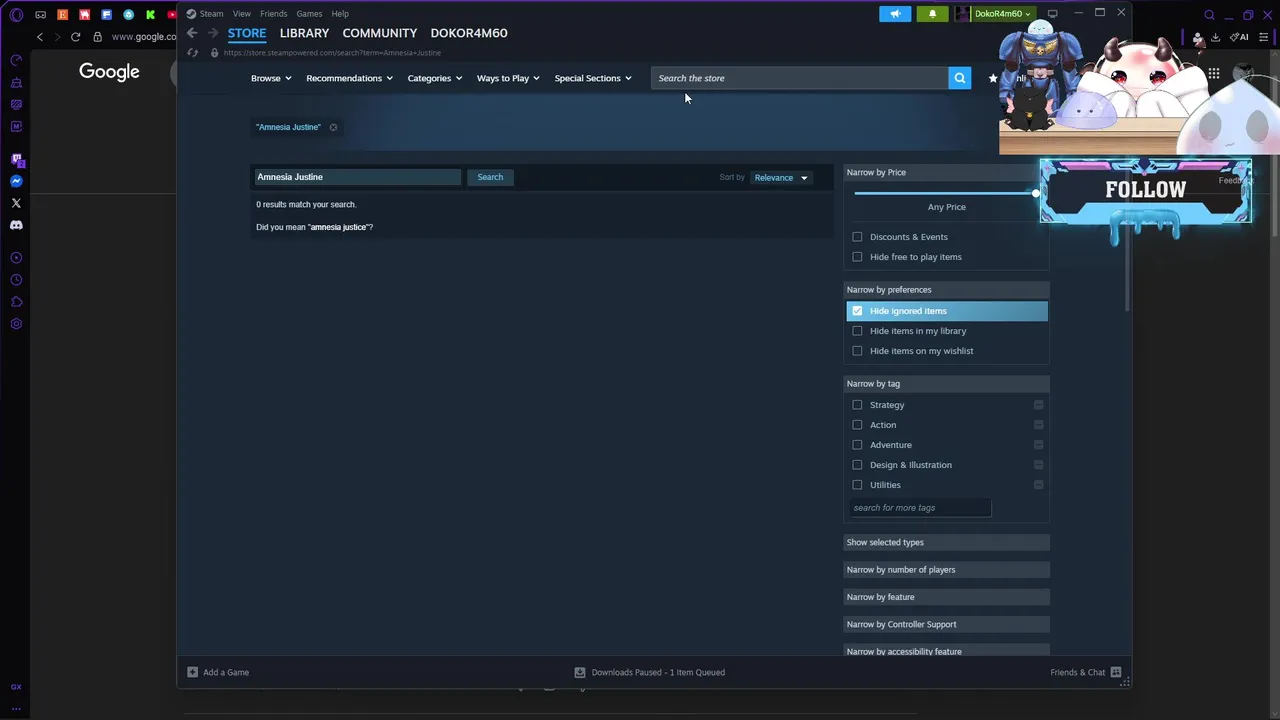Open the Ways to Play dropdown
The width and height of the screenshot is (1280, 720).
coord(508,78)
